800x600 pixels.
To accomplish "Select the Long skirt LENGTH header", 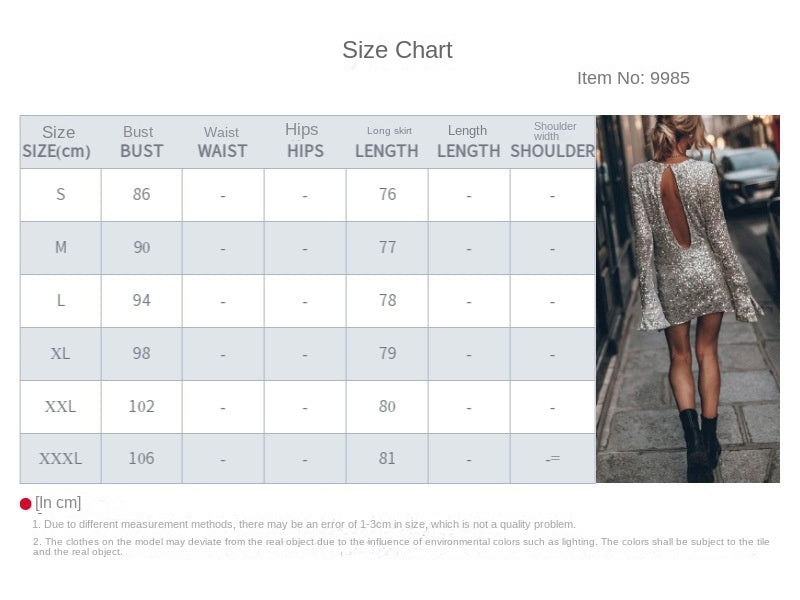I will tap(386, 142).
